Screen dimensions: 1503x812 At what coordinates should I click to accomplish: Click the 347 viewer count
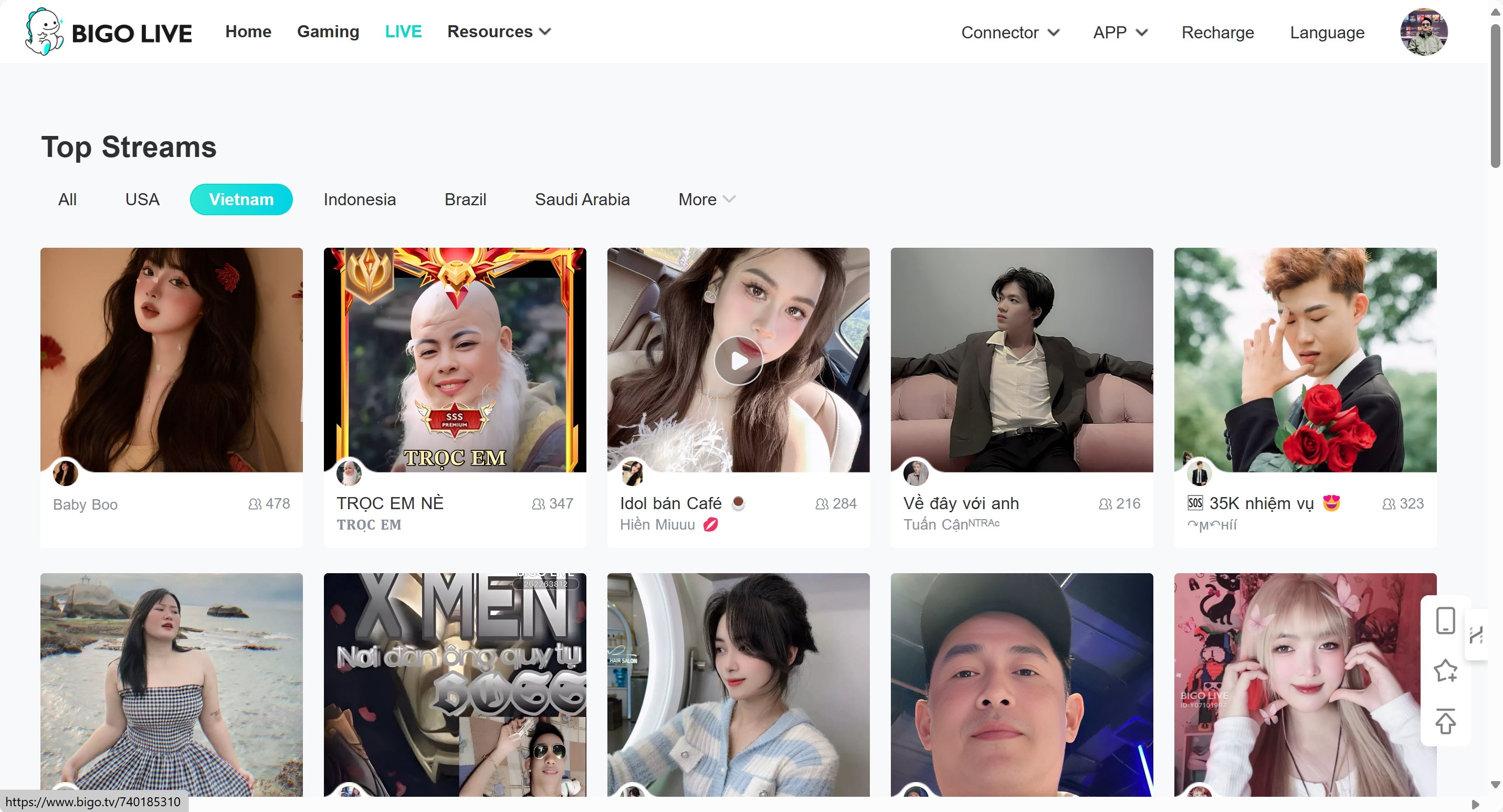tap(553, 503)
